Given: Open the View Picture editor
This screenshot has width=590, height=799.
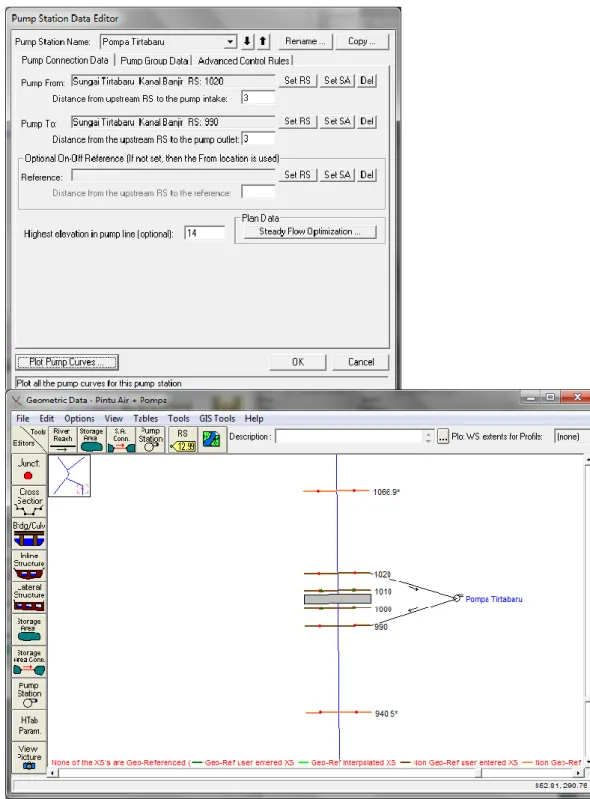Looking at the screenshot, I should click(x=29, y=756).
